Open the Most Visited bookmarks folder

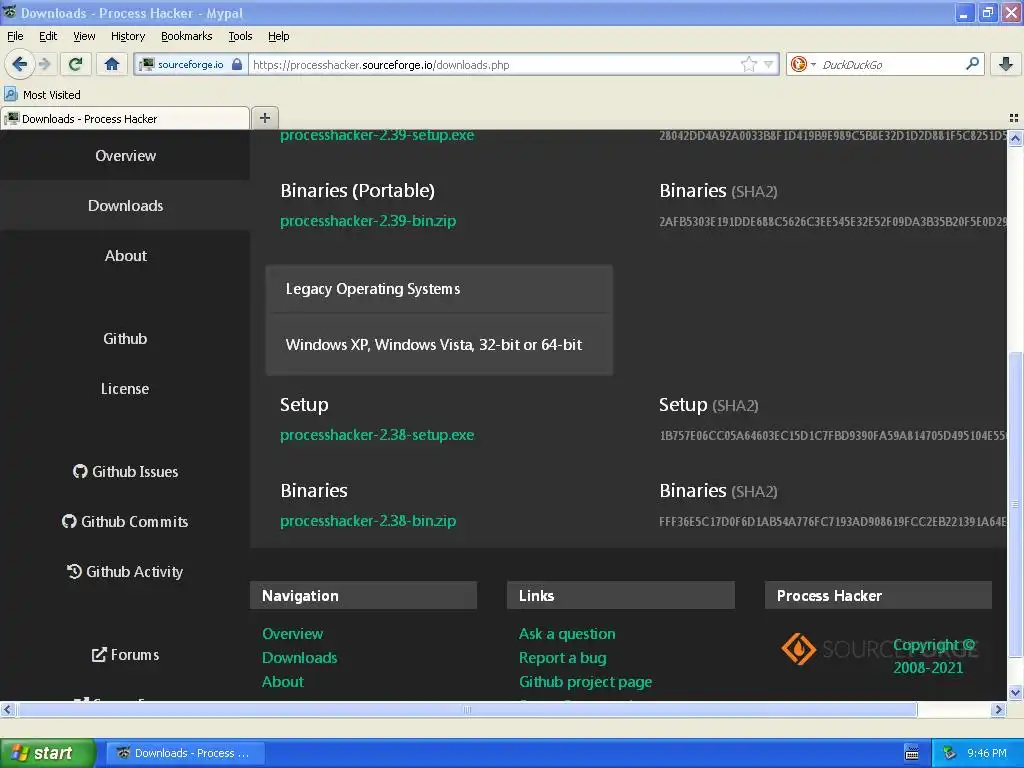pos(43,95)
